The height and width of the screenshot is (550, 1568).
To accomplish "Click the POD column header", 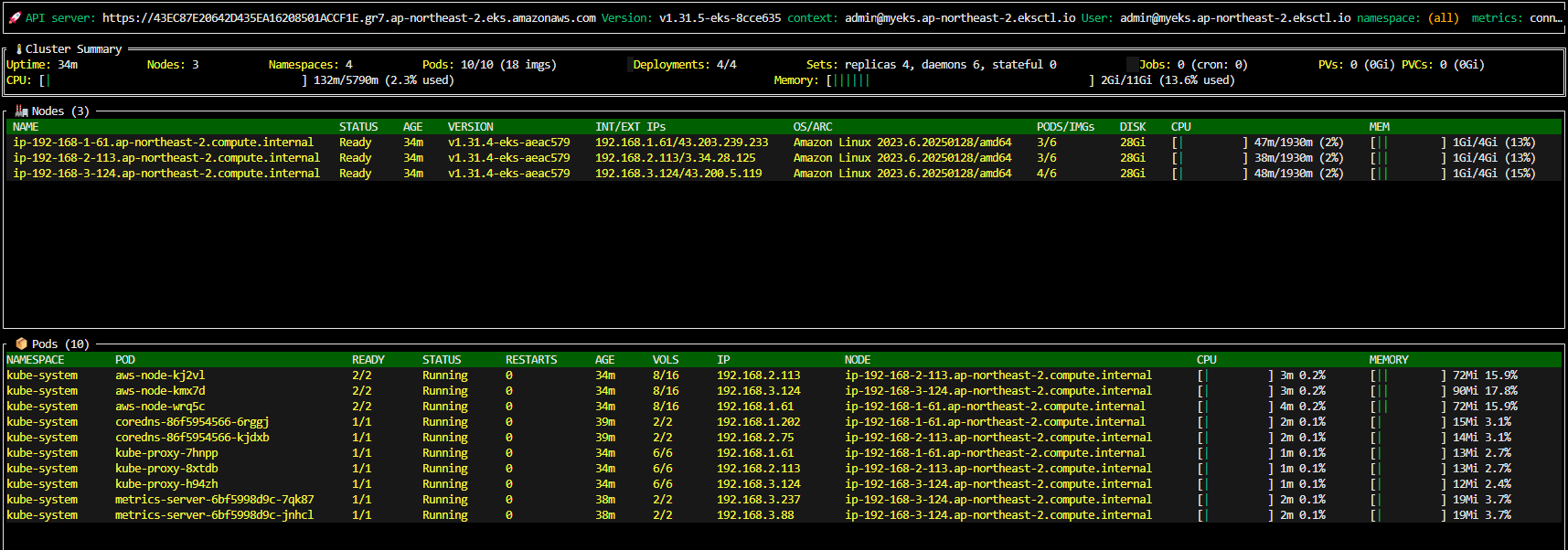I will [x=125, y=359].
